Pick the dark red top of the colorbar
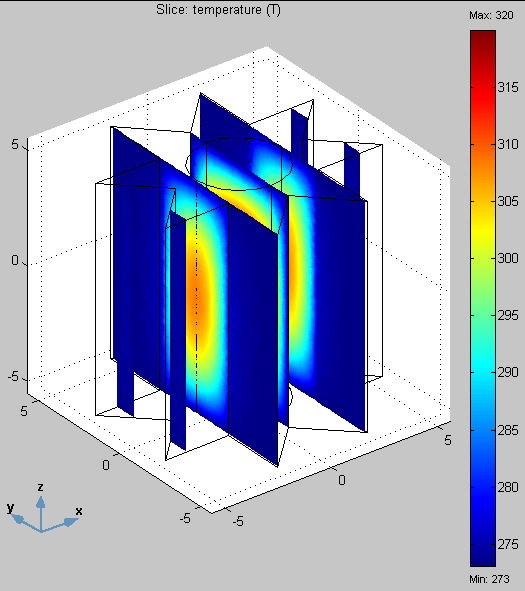 pyautogui.click(x=483, y=38)
